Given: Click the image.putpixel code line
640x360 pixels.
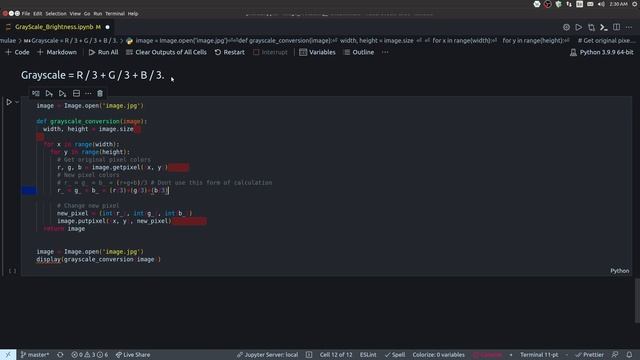Looking at the screenshot, I should (x=114, y=221).
